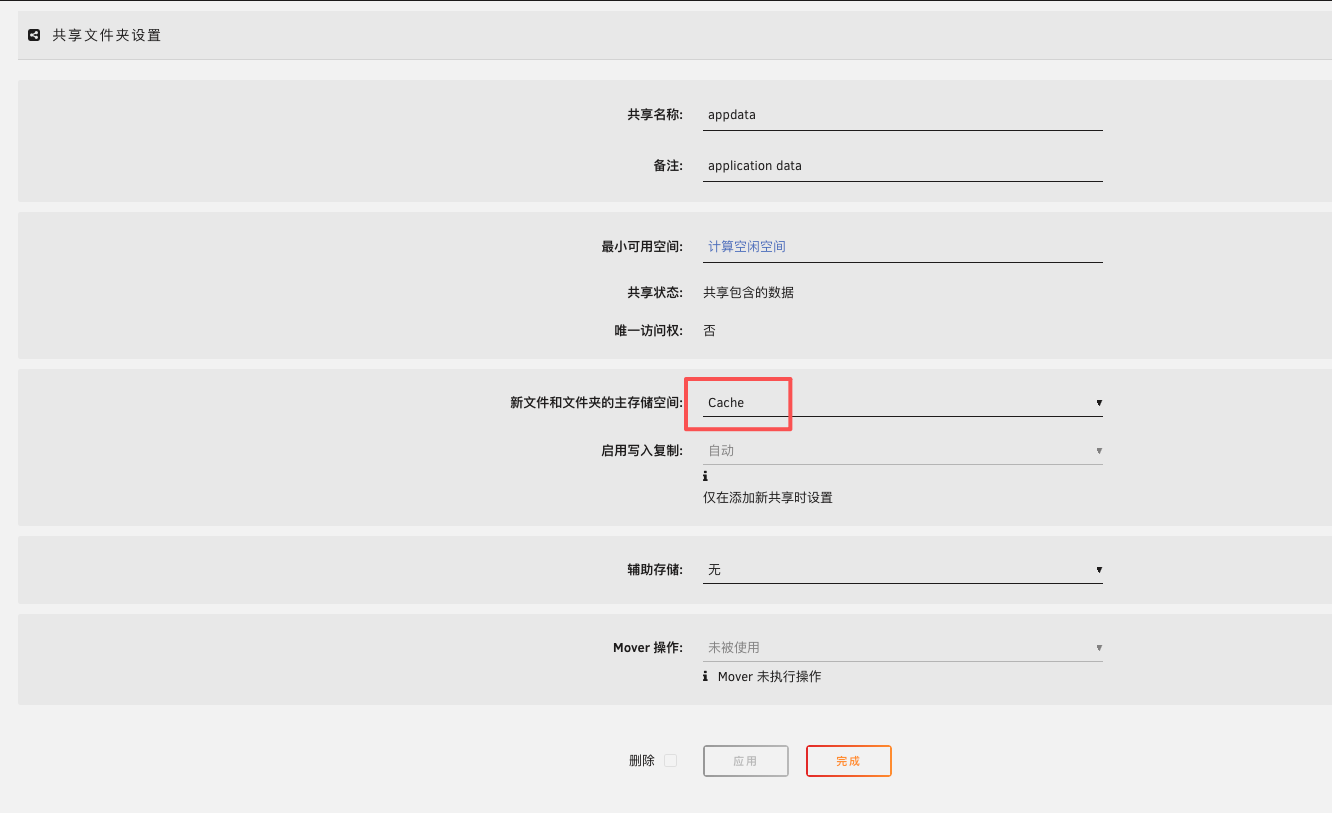Click the 共享文件夹设置 header title
This screenshot has width=1332, height=813.
click(107, 35)
